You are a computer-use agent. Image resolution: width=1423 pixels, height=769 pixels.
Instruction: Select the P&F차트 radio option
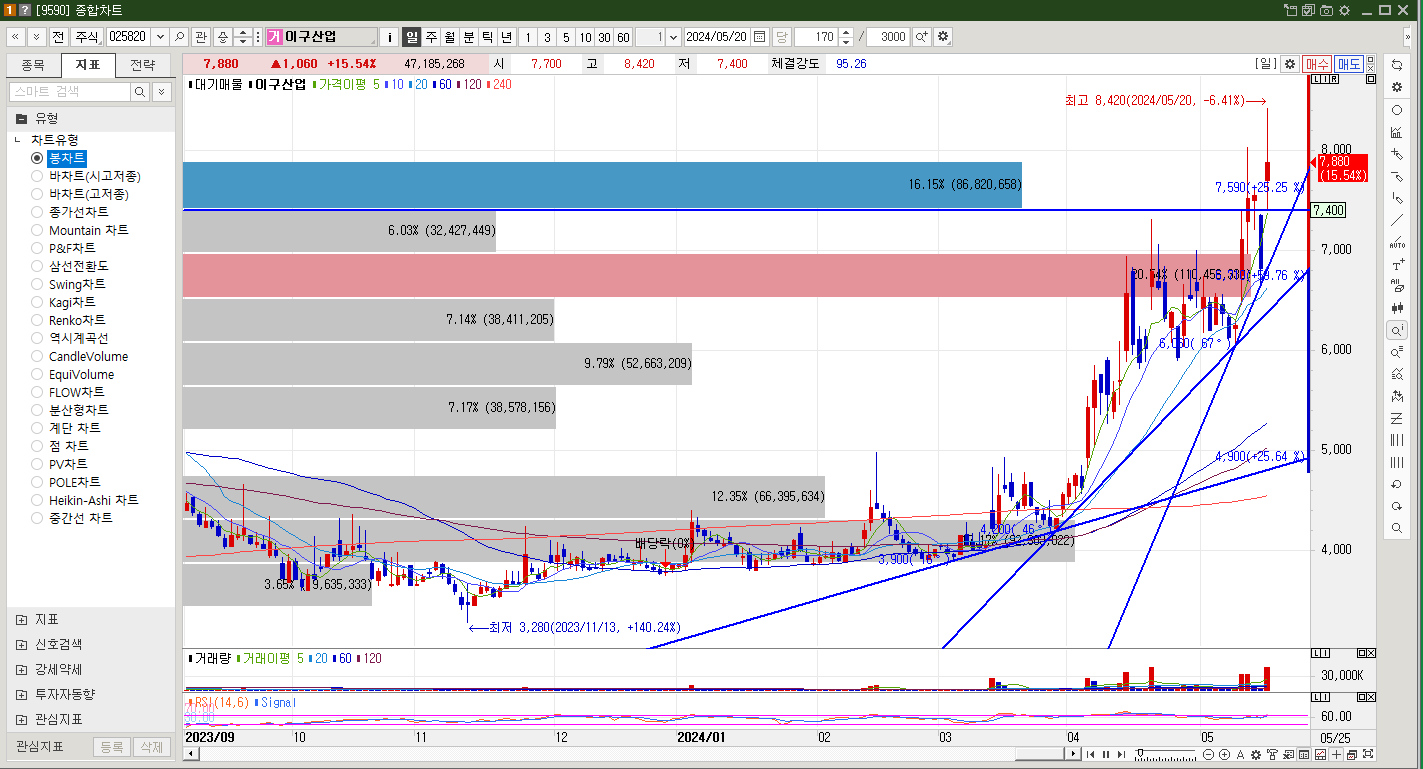pyautogui.click(x=37, y=248)
